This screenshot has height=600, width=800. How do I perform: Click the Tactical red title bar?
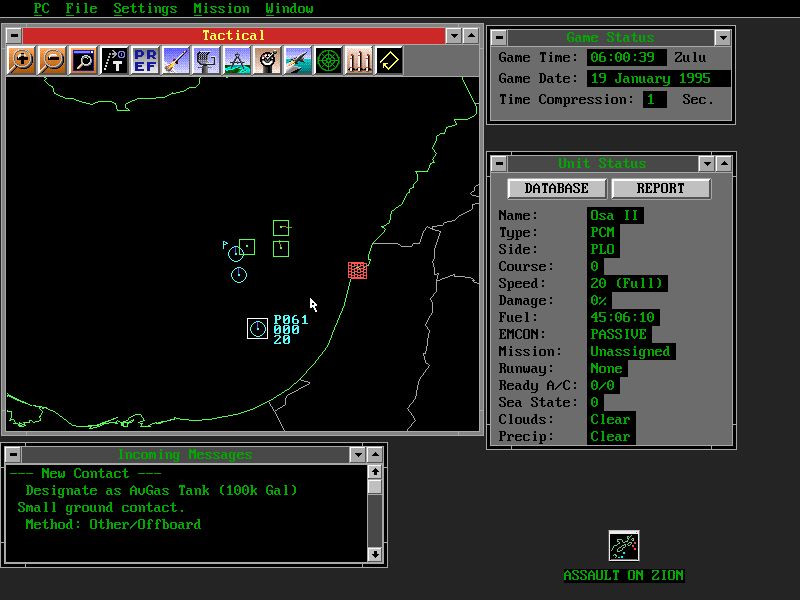[234, 36]
